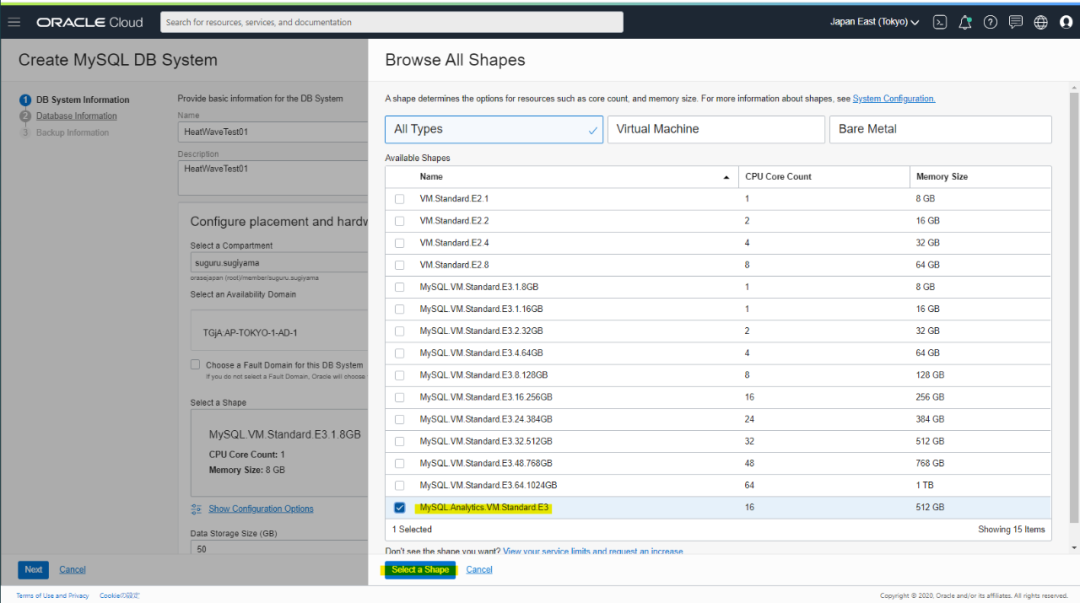Launch Cloud Shell from the header
Screen dimensions: 1080x603
(940, 22)
